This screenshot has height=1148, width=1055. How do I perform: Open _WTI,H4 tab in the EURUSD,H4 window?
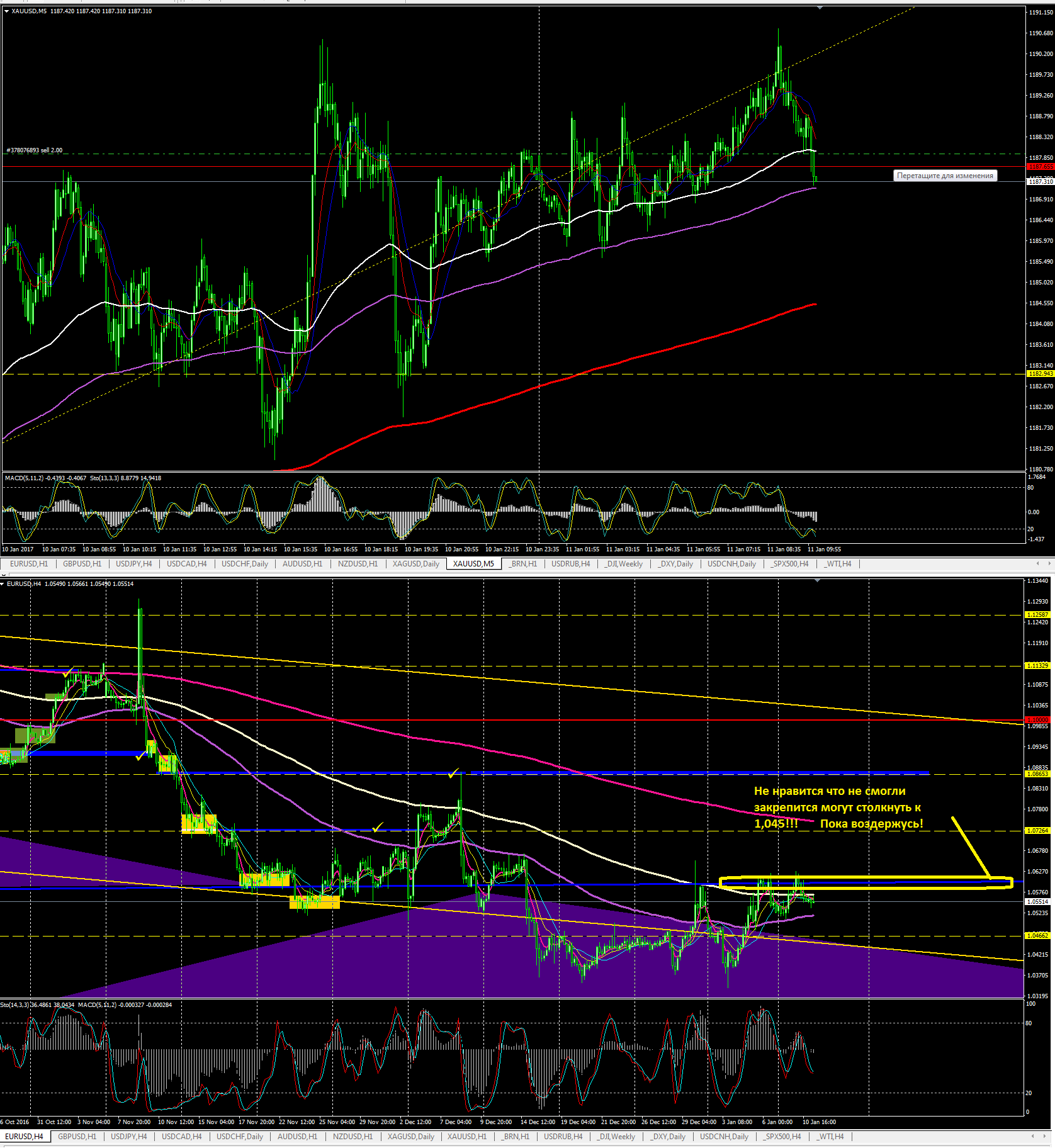(830, 1137)
